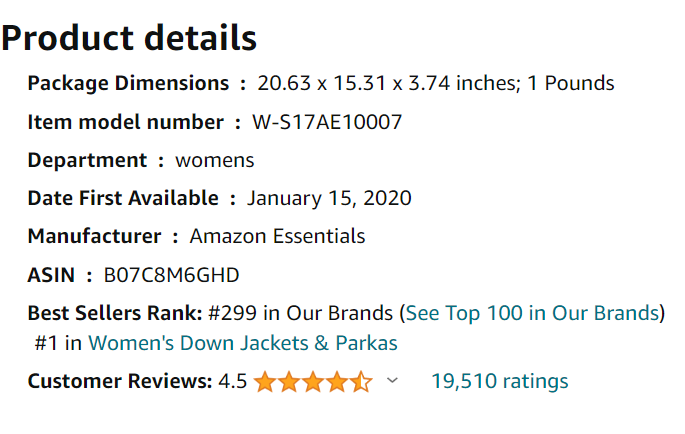Click the womens department value

coord(214,160)
